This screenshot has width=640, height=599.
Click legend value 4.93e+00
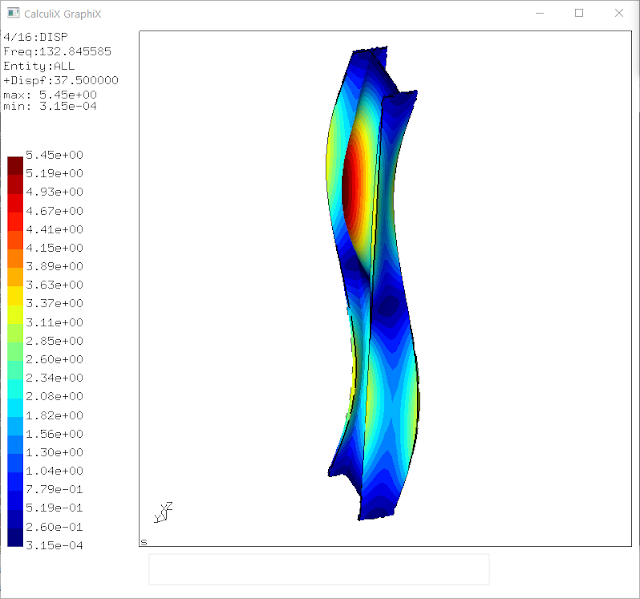(x=54, y=192)
